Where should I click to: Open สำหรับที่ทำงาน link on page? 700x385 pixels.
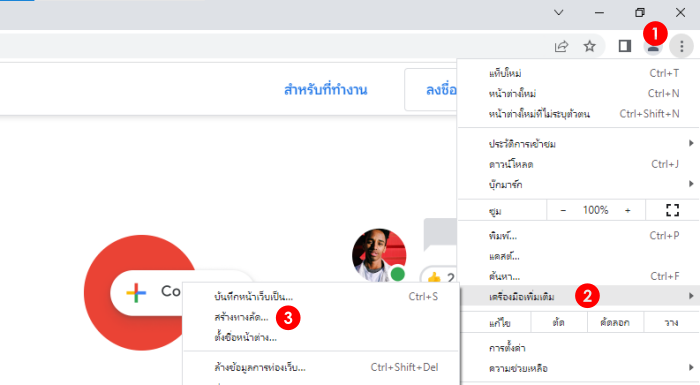325,90
